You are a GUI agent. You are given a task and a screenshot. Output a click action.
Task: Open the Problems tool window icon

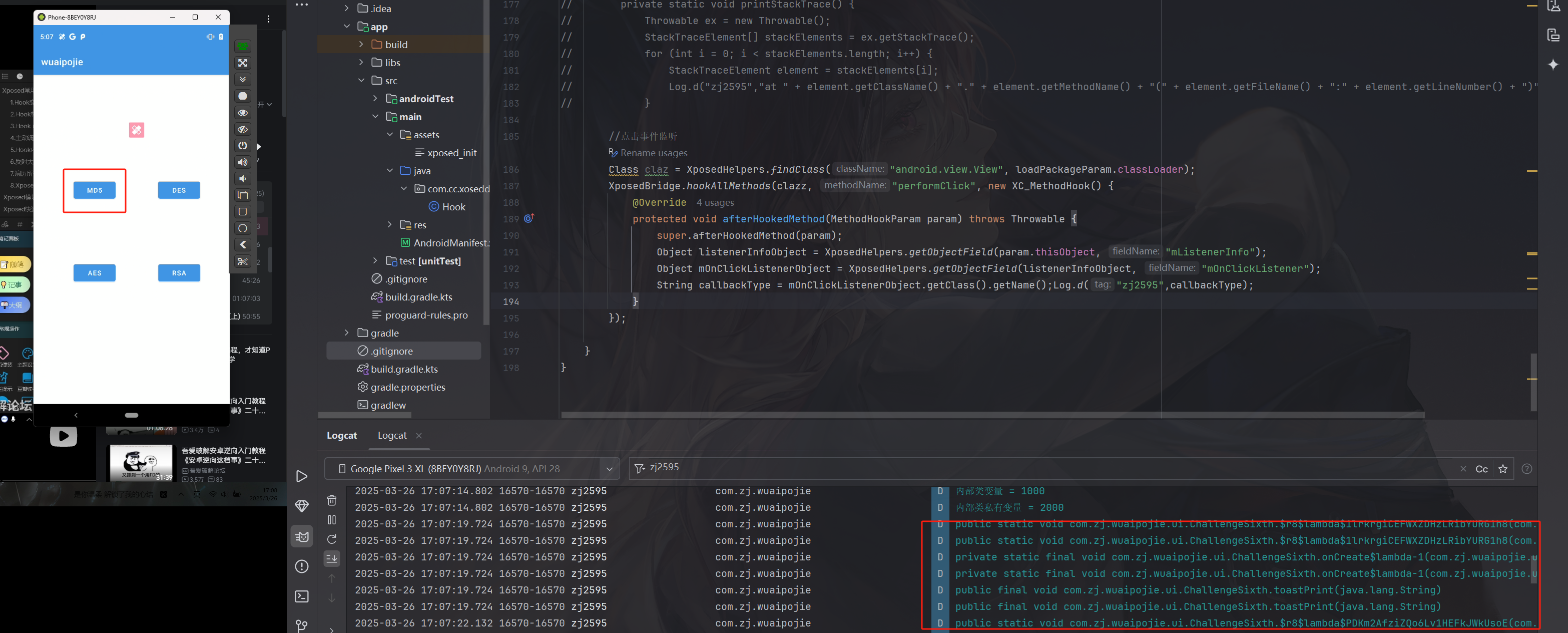(x=302, y=566)
